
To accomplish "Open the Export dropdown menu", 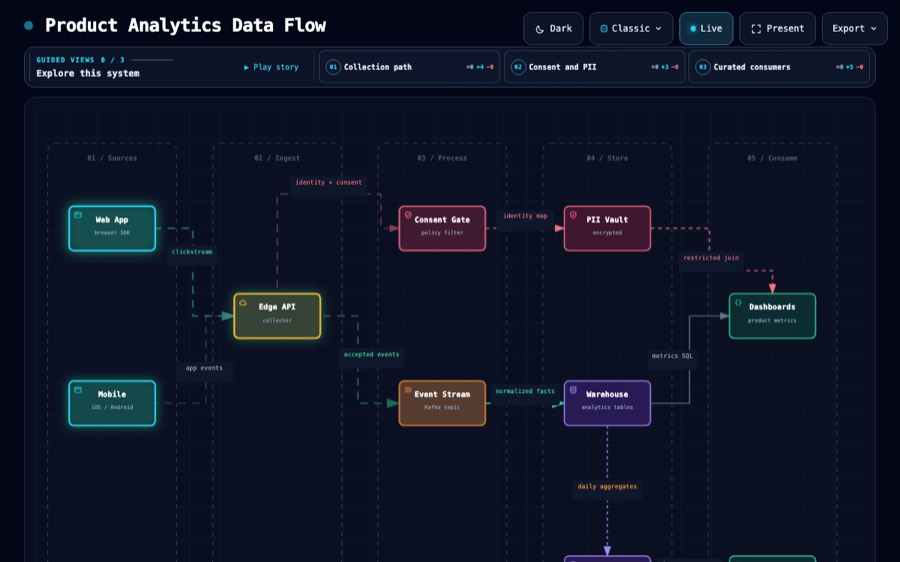I will coord(854,29).
